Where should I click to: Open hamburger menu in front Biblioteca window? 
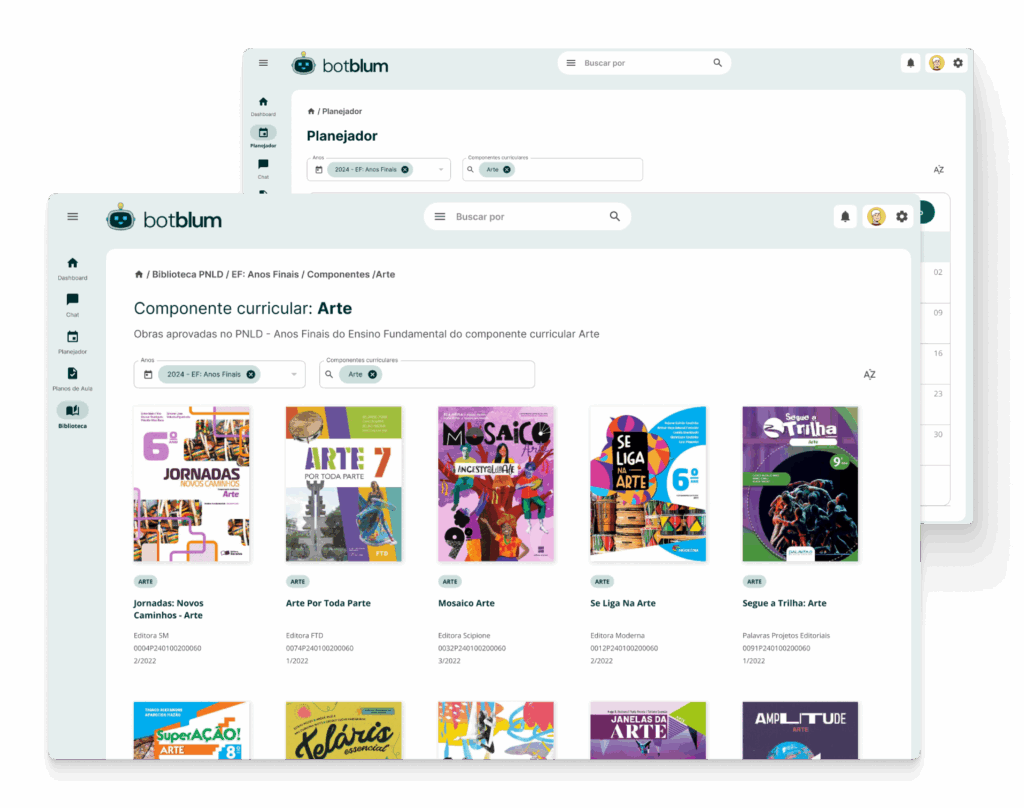(72, 217)
